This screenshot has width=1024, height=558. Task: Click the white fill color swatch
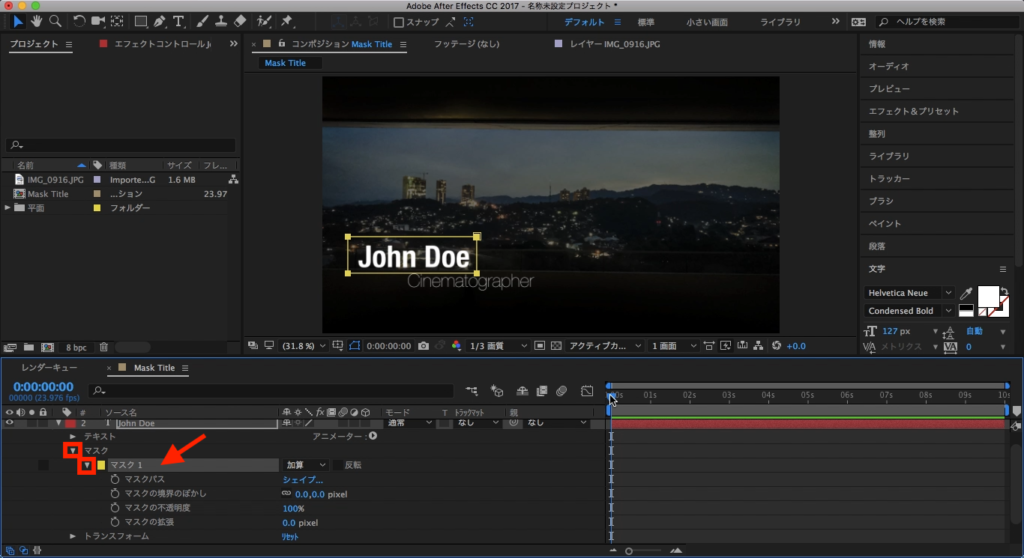[x=987, y=296]
